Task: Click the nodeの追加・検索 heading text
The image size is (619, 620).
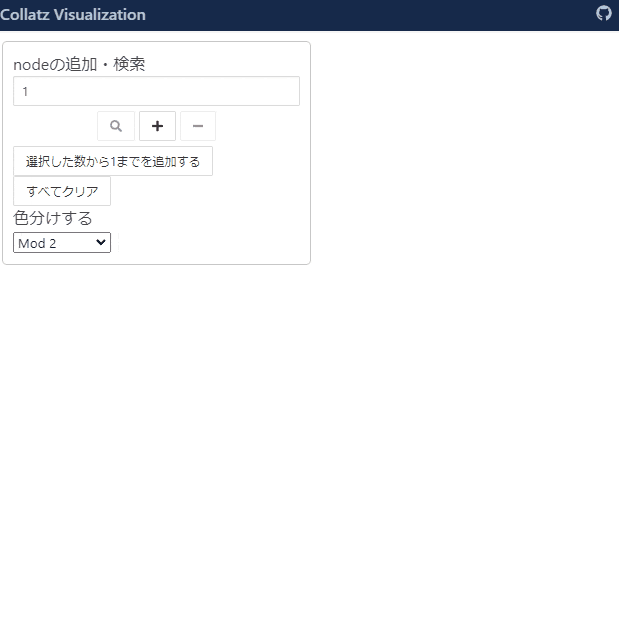Action: (x=79, y=64)
